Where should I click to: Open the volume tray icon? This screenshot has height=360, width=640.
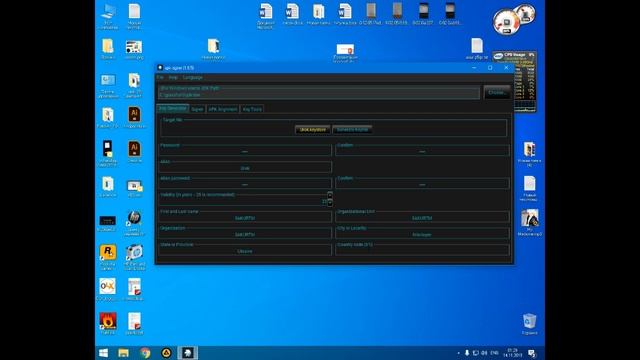tap(484, 353)
